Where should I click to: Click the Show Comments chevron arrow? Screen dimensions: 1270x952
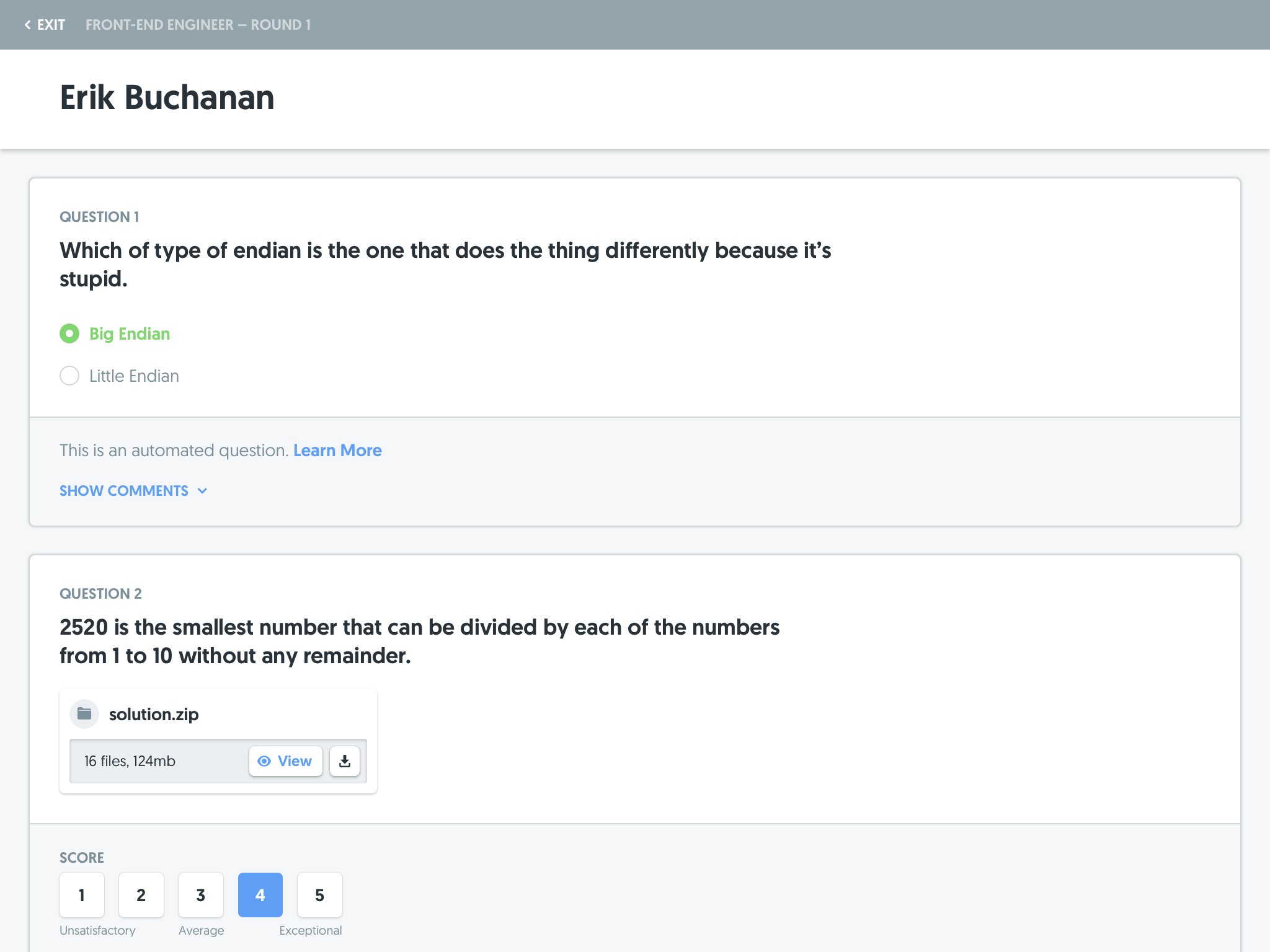(202, 491)
